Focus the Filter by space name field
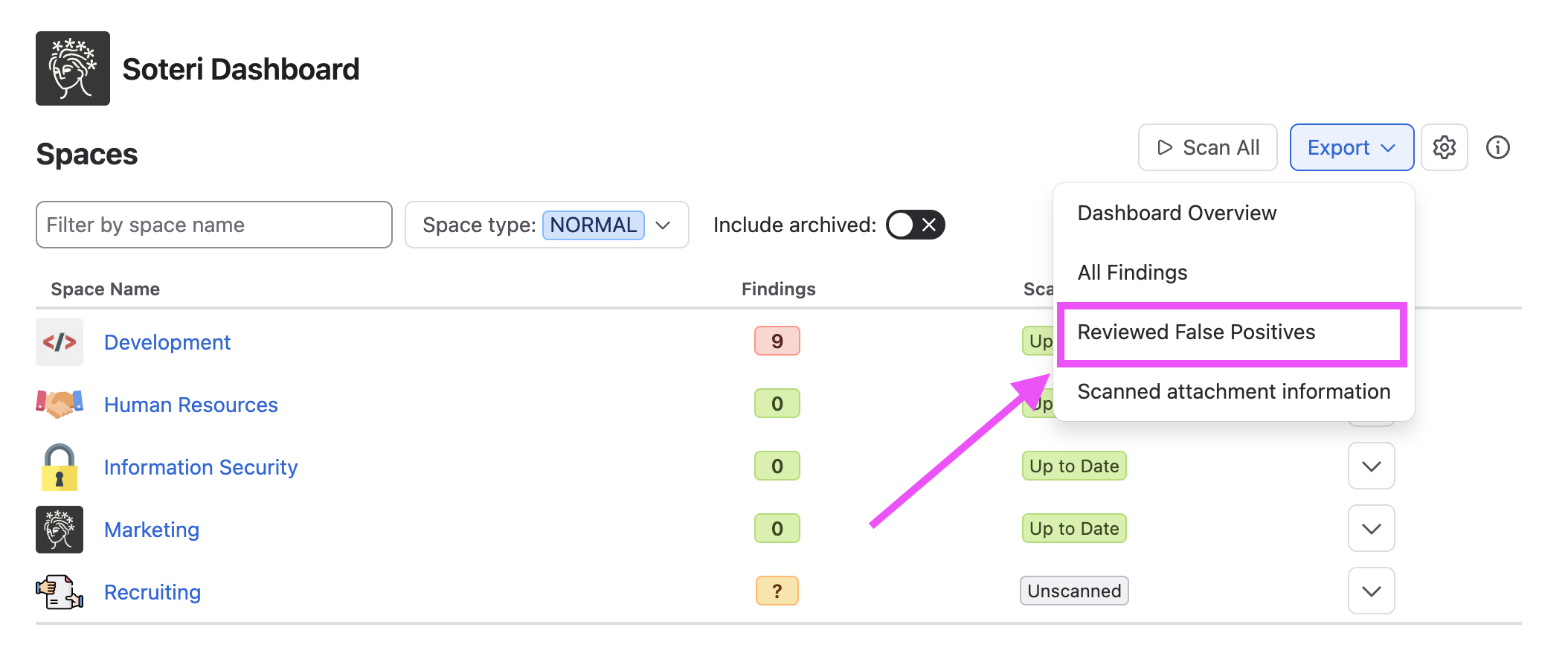Viewport: 1568px width, 662px height. pyautogui.click(x=214, y=225)
